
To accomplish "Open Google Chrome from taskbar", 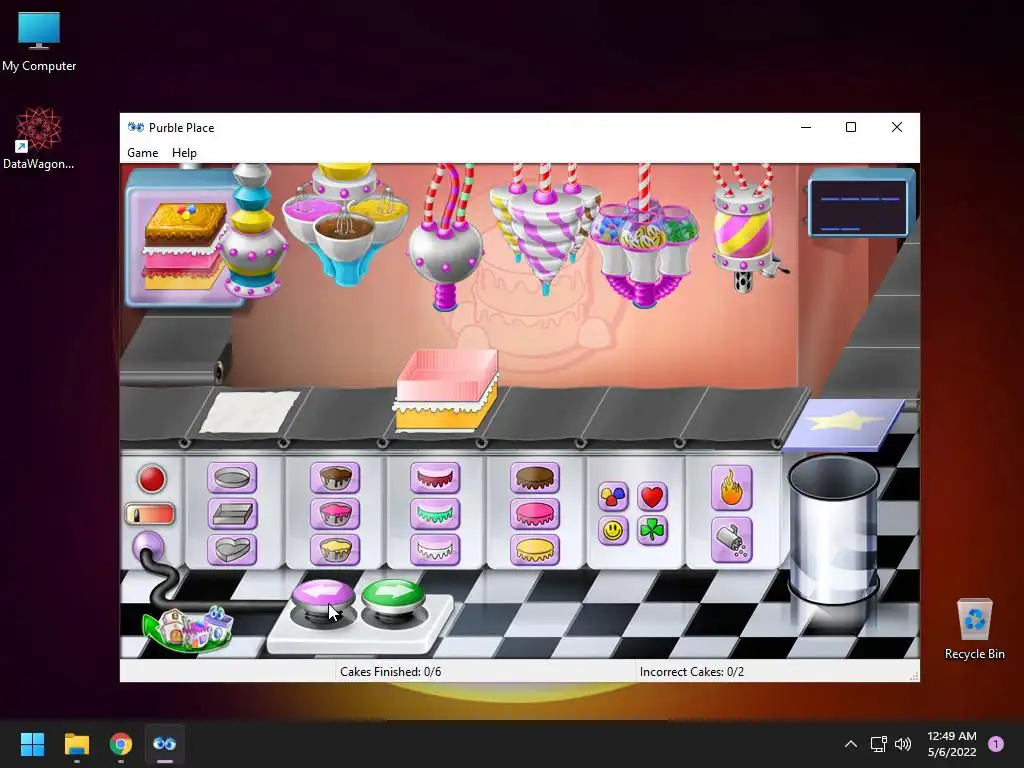I will 121,744.
